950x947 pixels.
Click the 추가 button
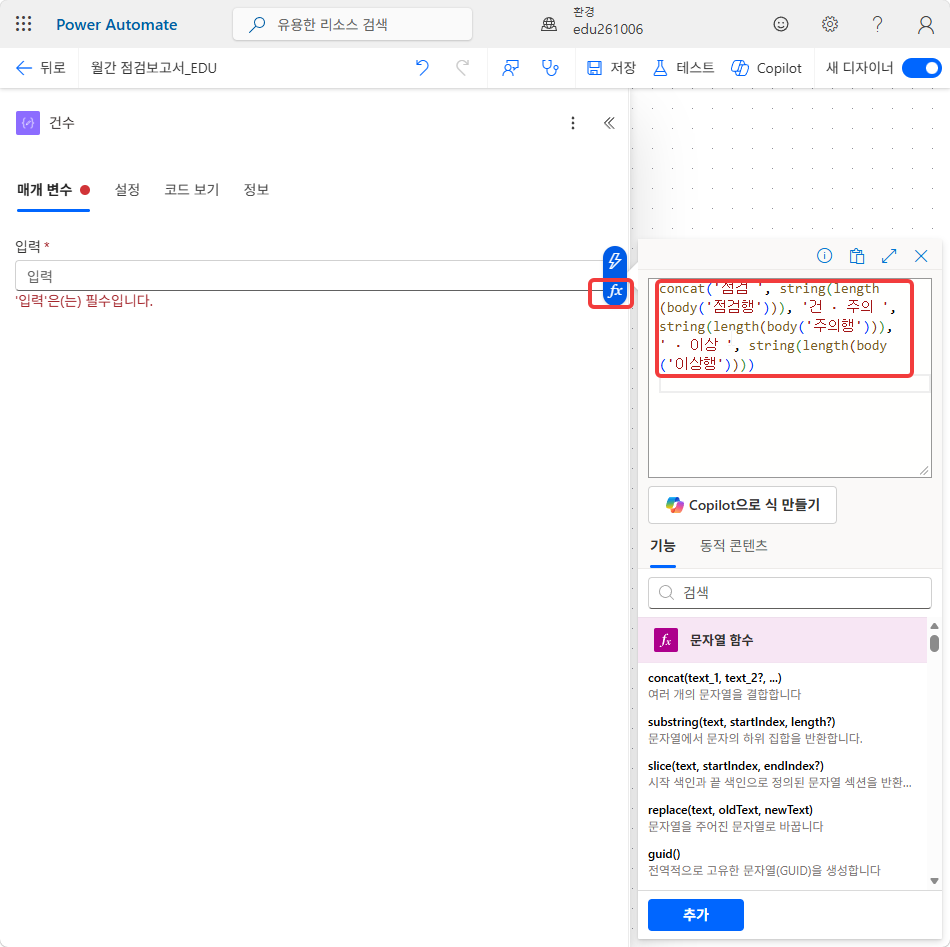click(696, 915)
